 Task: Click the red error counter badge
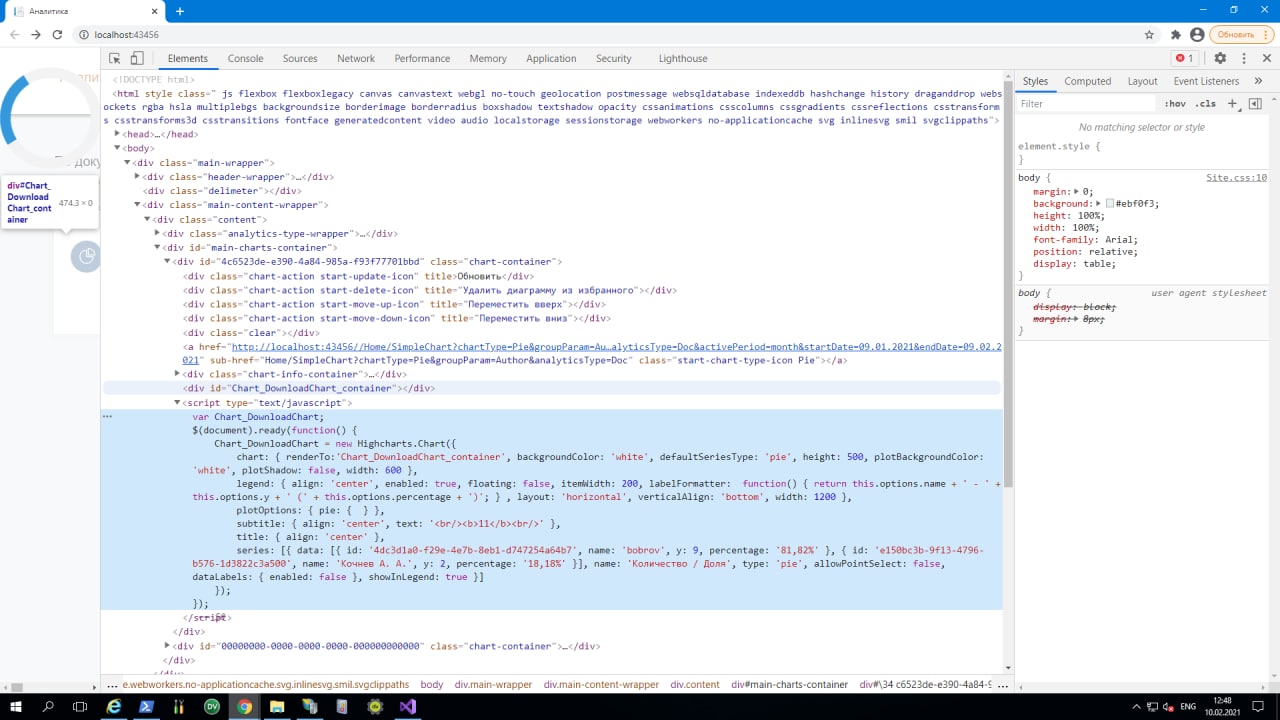(1185, 59)
